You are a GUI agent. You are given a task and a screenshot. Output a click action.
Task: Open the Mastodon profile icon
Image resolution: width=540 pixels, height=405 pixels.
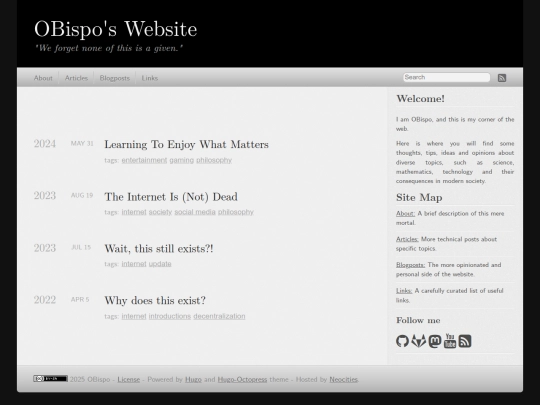coord(435,341)
